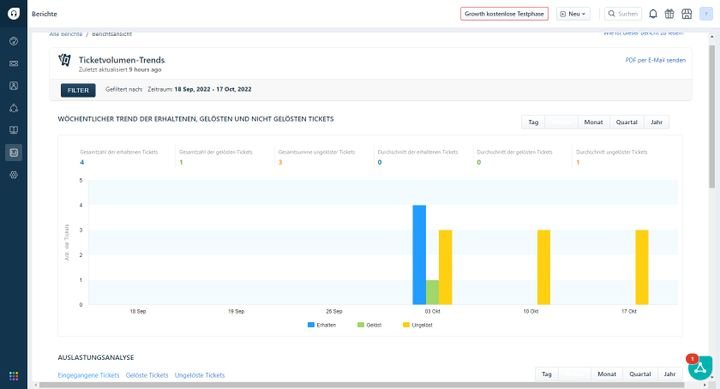Switch Auslastungsanalyse view to Tag
This screenshot has width=720, height=389.
coord(546,374)
